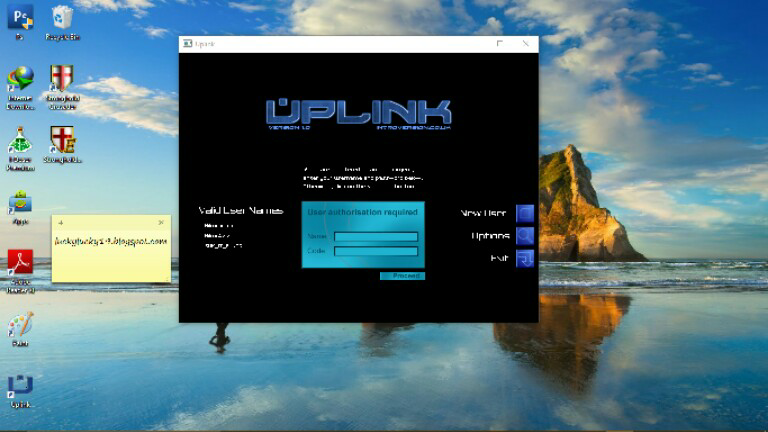This screenshot has height=432, width=768.
Task: Click the Valid User Names heading
Action: (240, 211)
